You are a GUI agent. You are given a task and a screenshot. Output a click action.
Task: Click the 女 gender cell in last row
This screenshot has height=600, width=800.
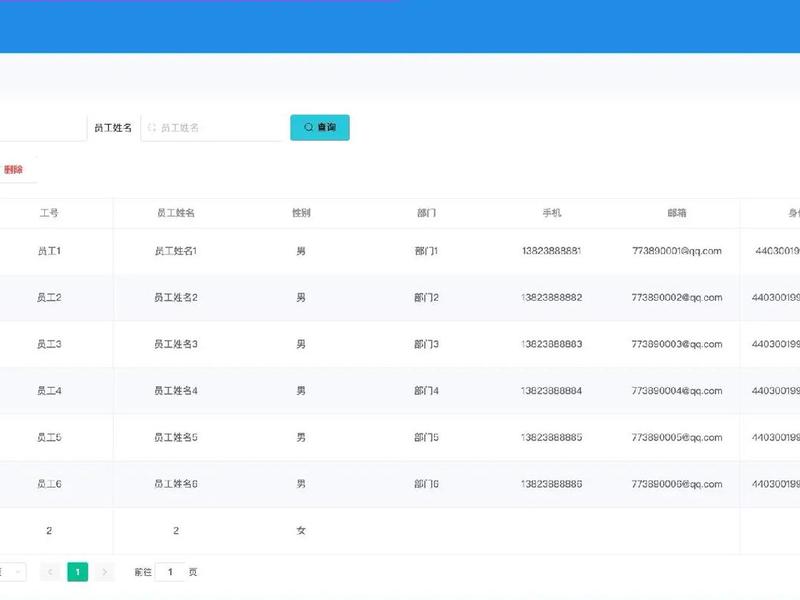click(x=301, y=531)
